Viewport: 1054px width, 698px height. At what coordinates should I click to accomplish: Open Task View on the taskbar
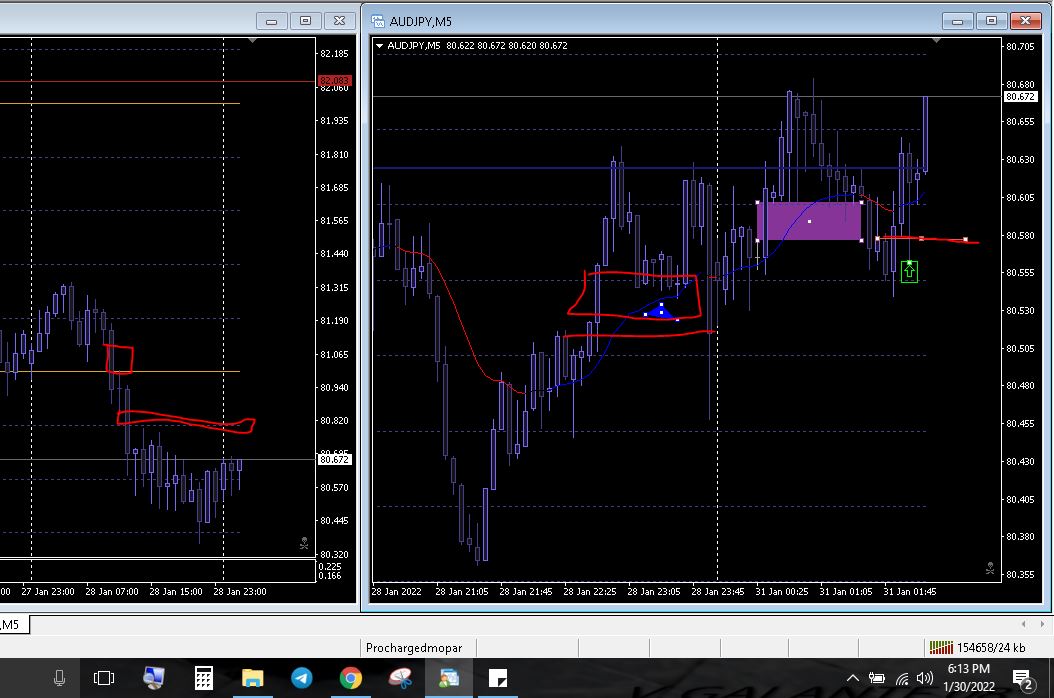[104, 678]
